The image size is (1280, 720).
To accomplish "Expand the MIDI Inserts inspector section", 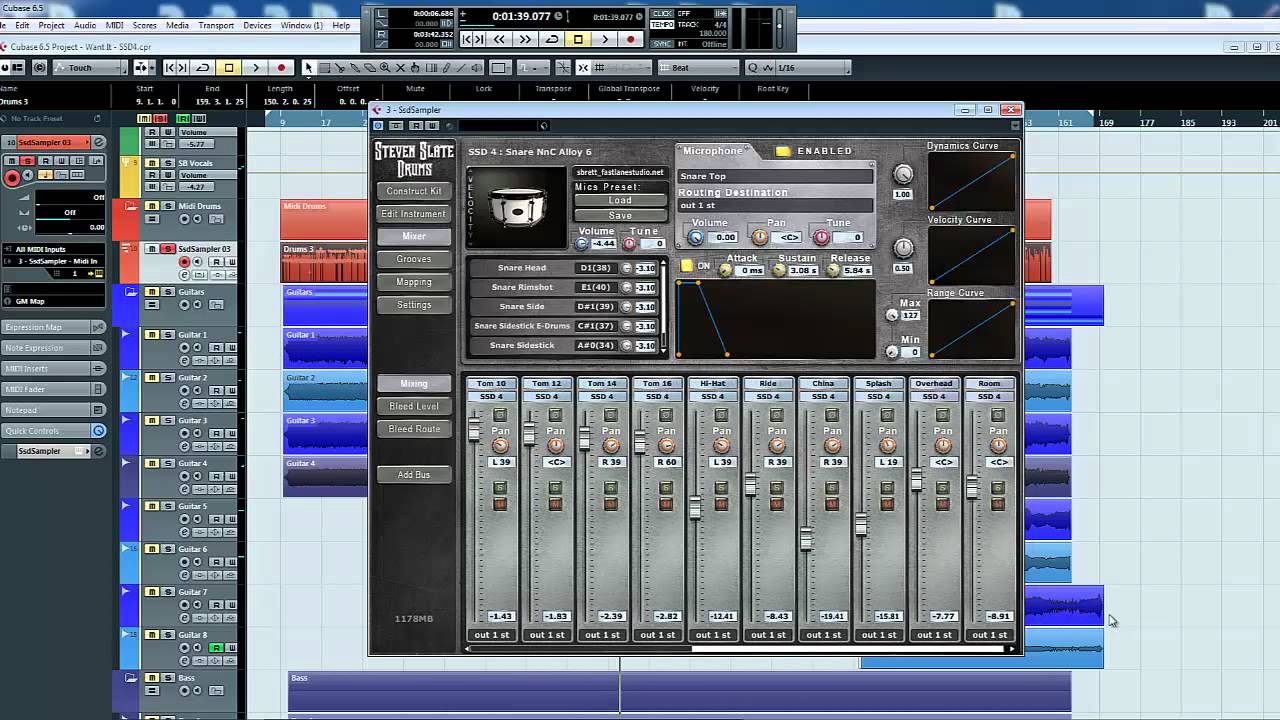I will tap(54, 368).
